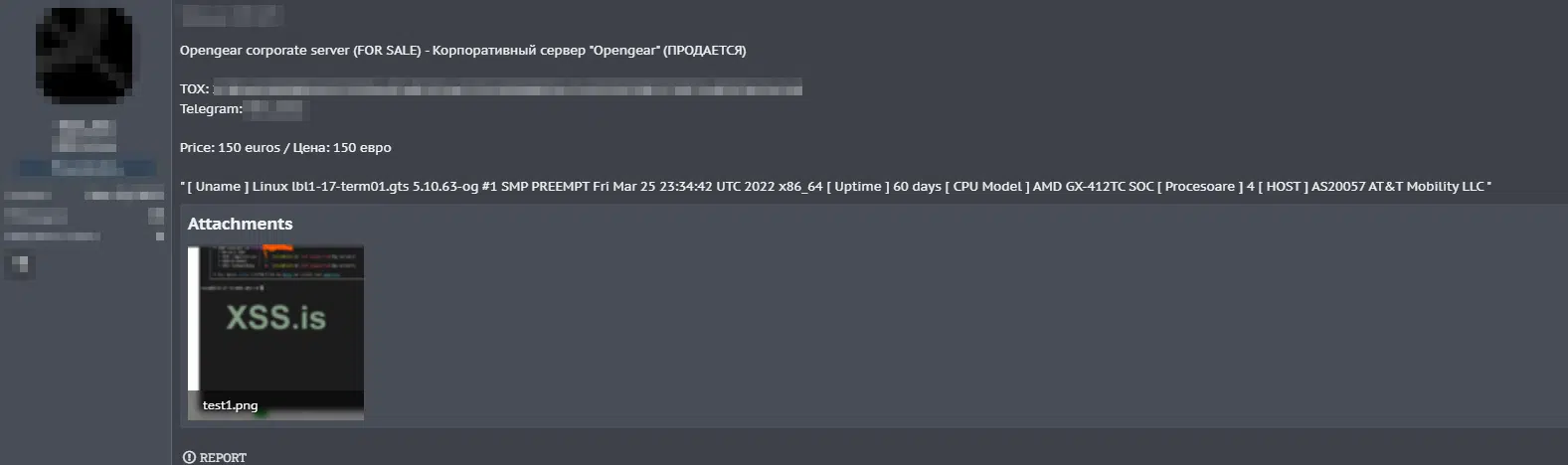The height and width of the screenshot is (465, 1568).
Task: Open the blurred username under the avatar
Action: pos(85,136)
